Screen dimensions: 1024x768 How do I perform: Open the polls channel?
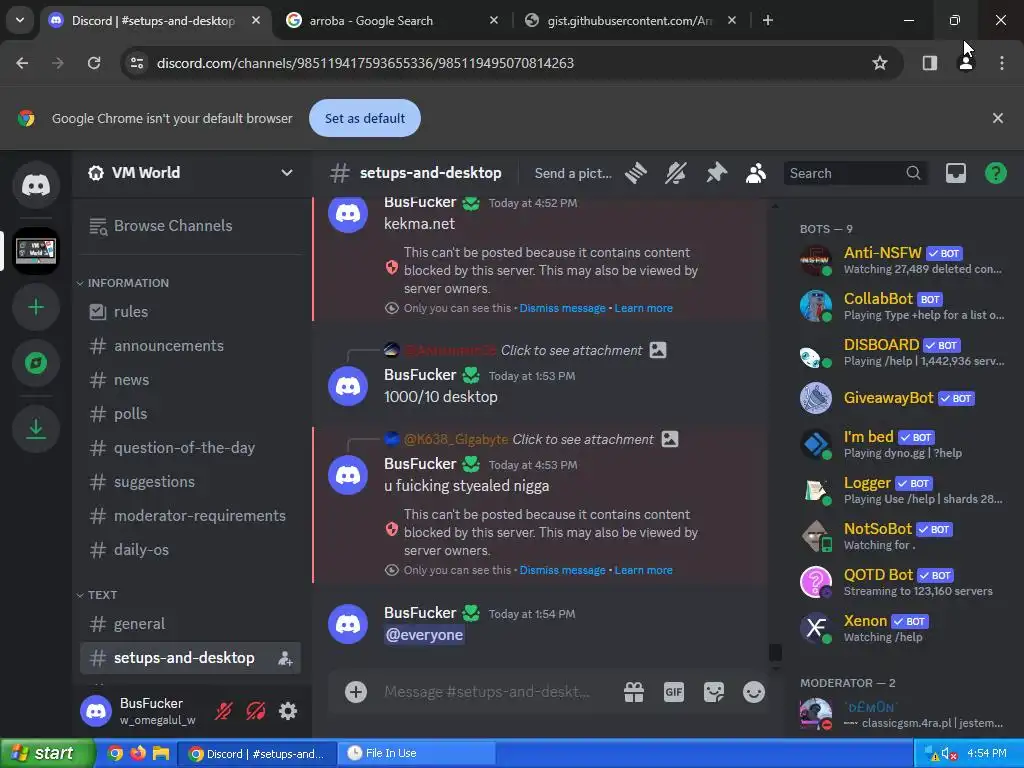[x=190, y=413]
